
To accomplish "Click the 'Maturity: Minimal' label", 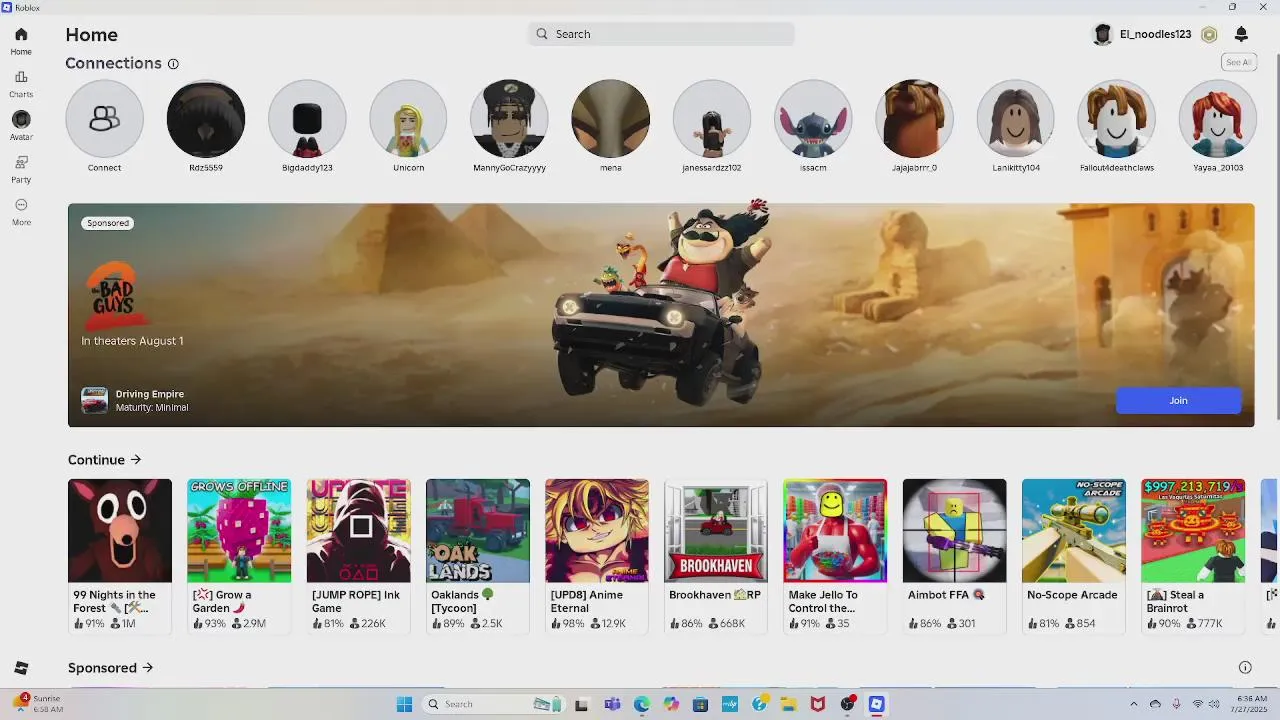I will point(152,408).
